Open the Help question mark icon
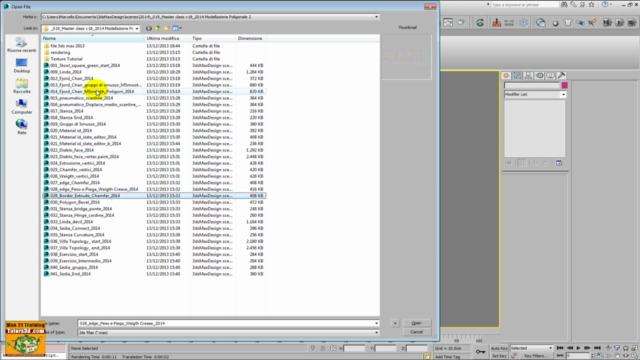The image size is (640, 360). 604,4
